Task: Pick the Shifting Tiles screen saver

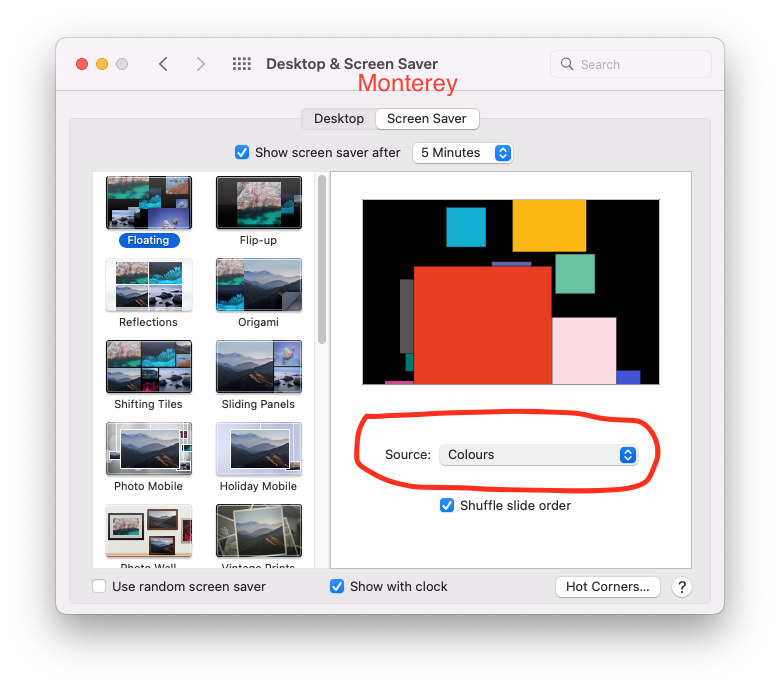Action: pyautogui.click(x=149, y=367)
